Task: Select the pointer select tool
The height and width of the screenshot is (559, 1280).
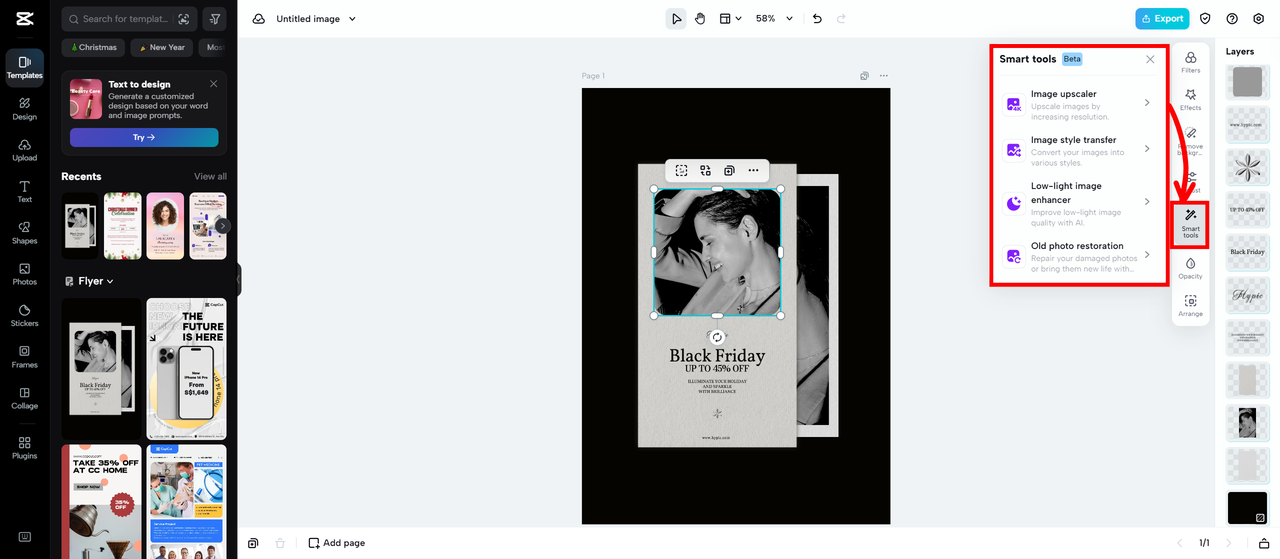Action: pos(677,19)
